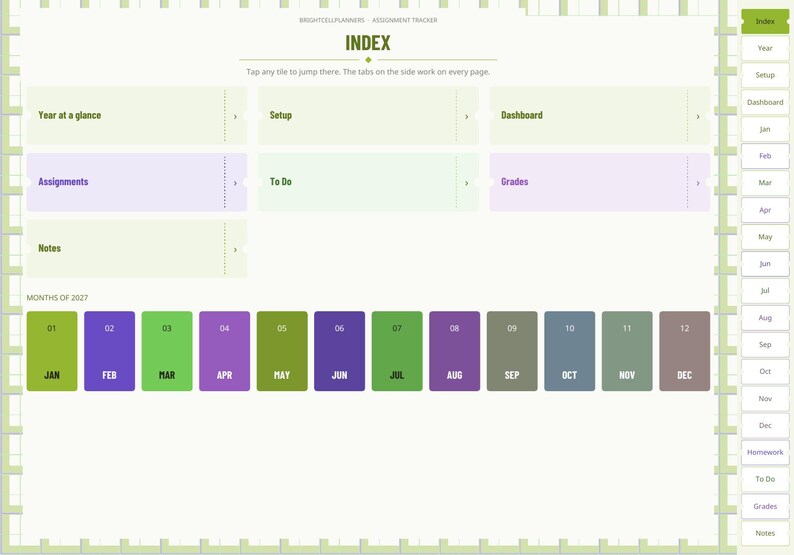Switch to the Setup side tab
The image size is (794, 555).
pos(765,75)
